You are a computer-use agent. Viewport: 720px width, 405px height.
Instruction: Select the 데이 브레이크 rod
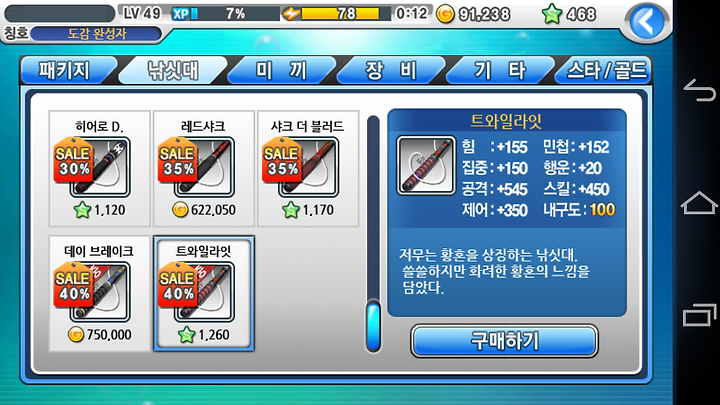tap(100, 294)
